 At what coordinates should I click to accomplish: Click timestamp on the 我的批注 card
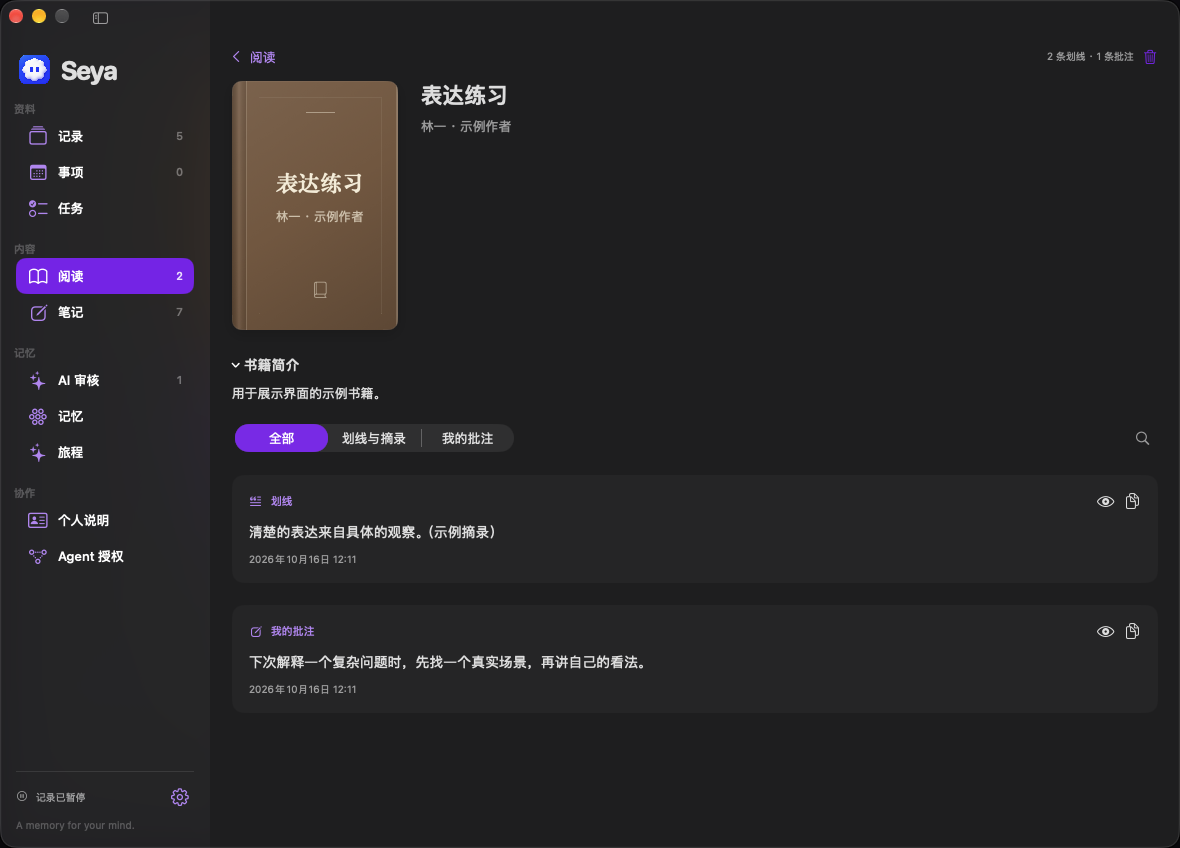pos(303,689)
